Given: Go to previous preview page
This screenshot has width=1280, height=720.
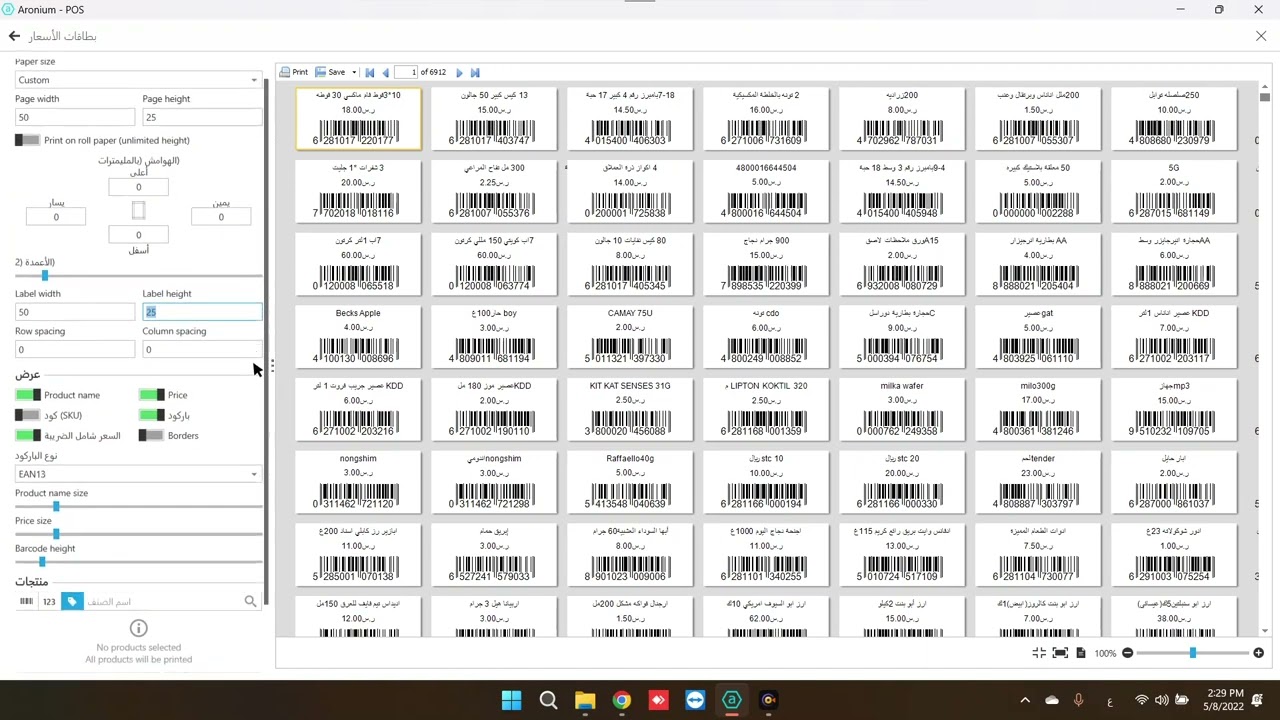Looking at the screenshot, I should [x=385, y=72].
